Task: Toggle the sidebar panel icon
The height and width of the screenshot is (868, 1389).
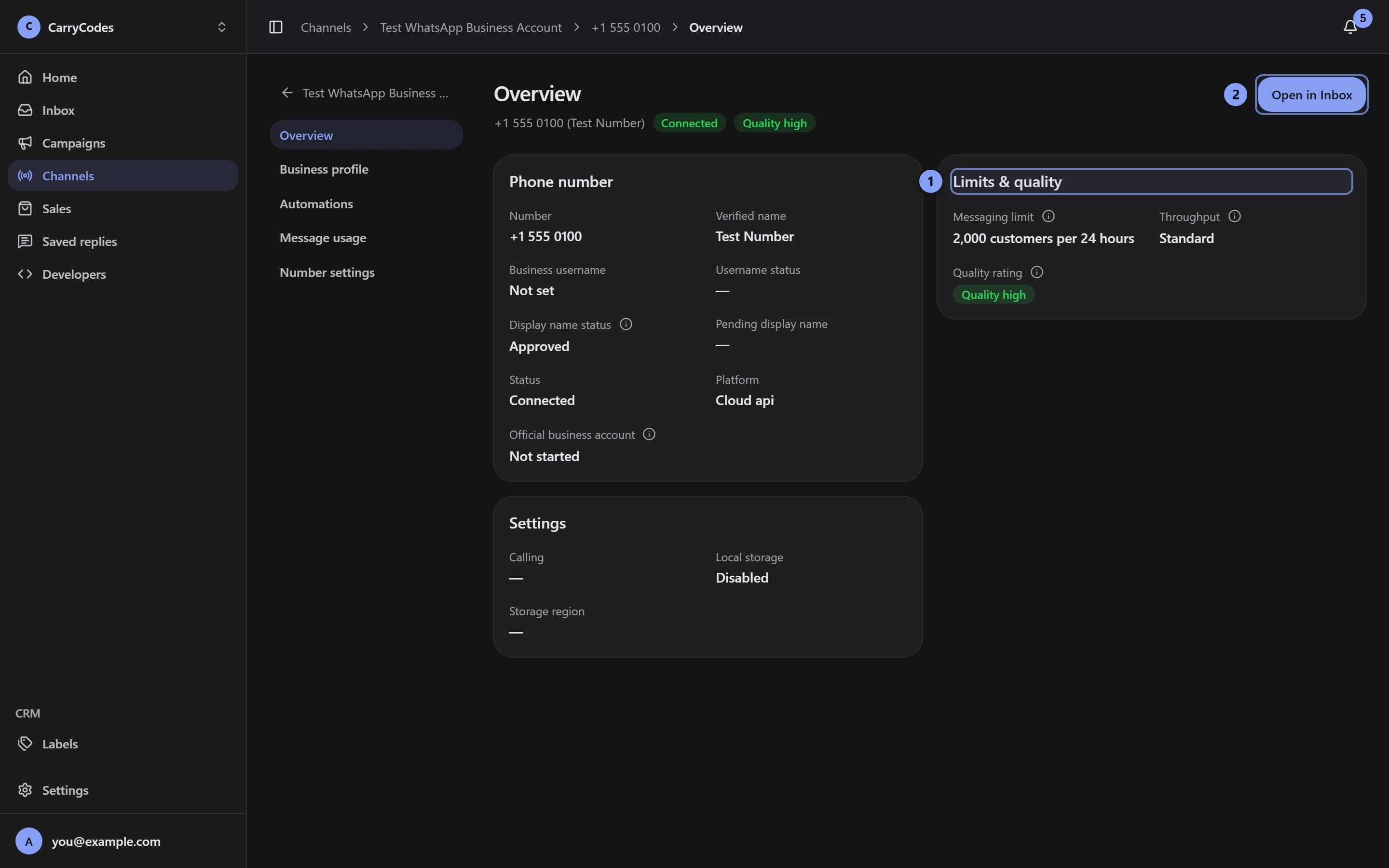Action: tap(275, 27)
